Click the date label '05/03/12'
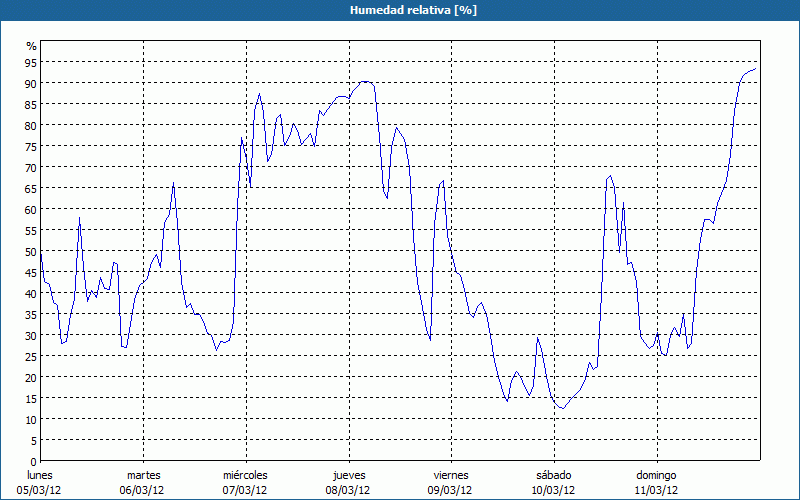 (x=39, y=490)
